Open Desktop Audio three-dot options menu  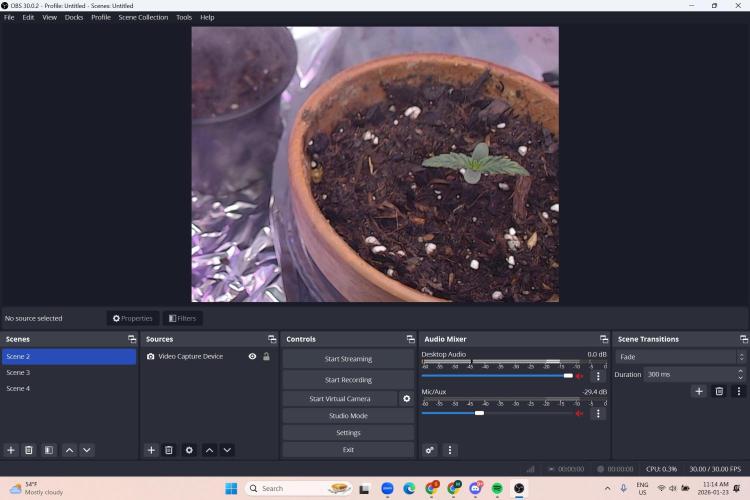coord(598,376)
